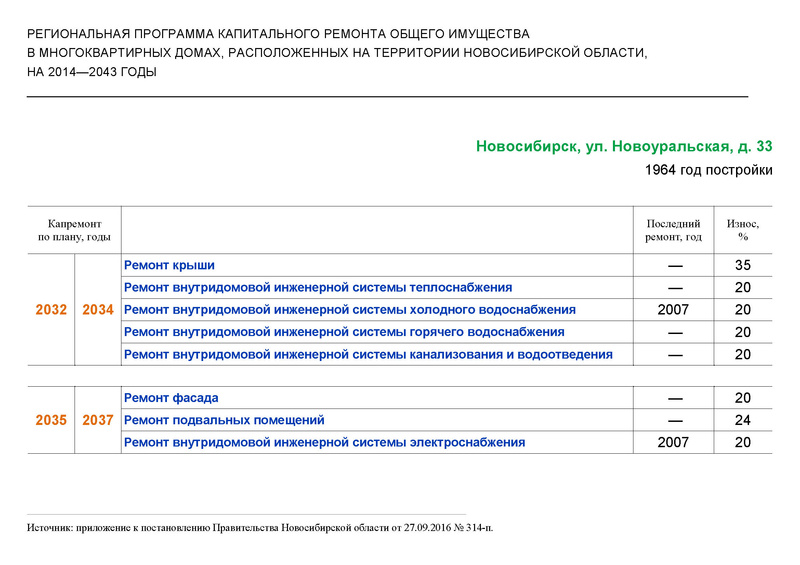This screenshot has height=565, width=800.
Task: Click the 'Капремонт по плану, годы' column header
Action: [x=74, y=230]
